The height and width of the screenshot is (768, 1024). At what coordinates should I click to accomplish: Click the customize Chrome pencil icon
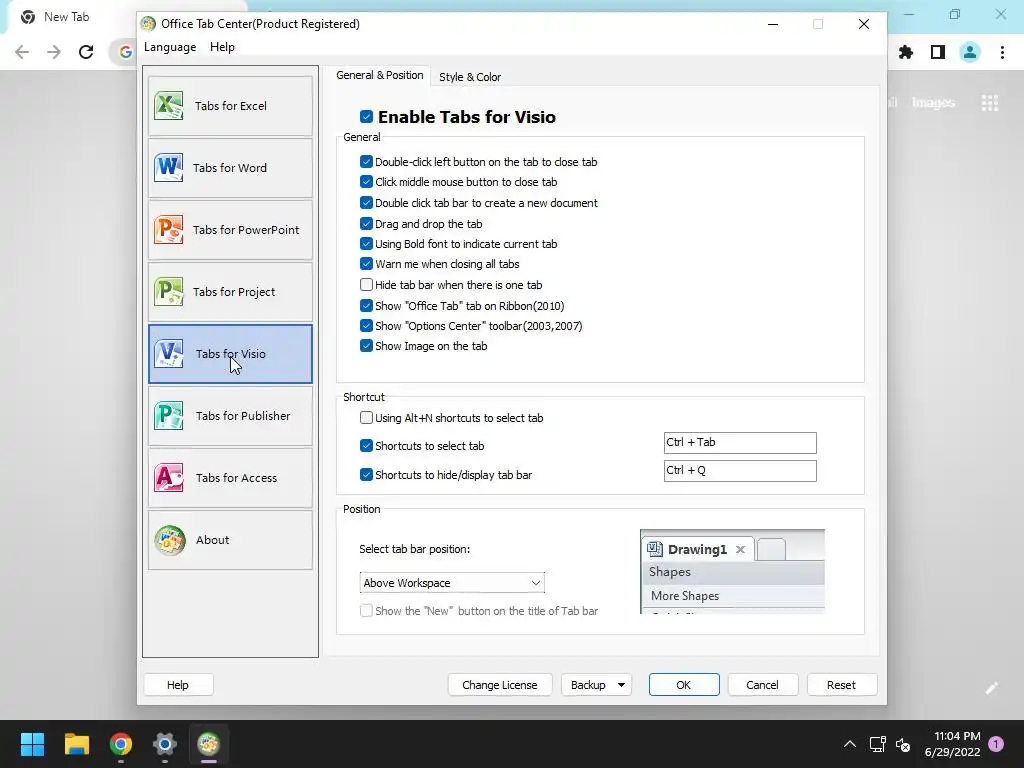991,688
